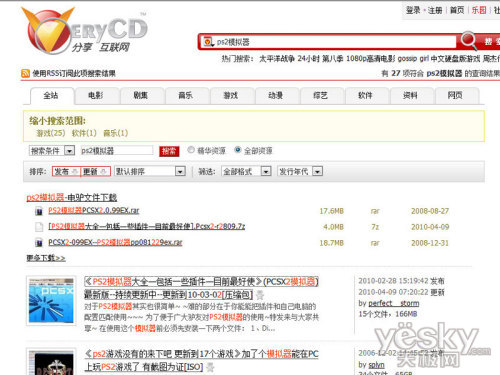Click the VeryCD logo

84,31
